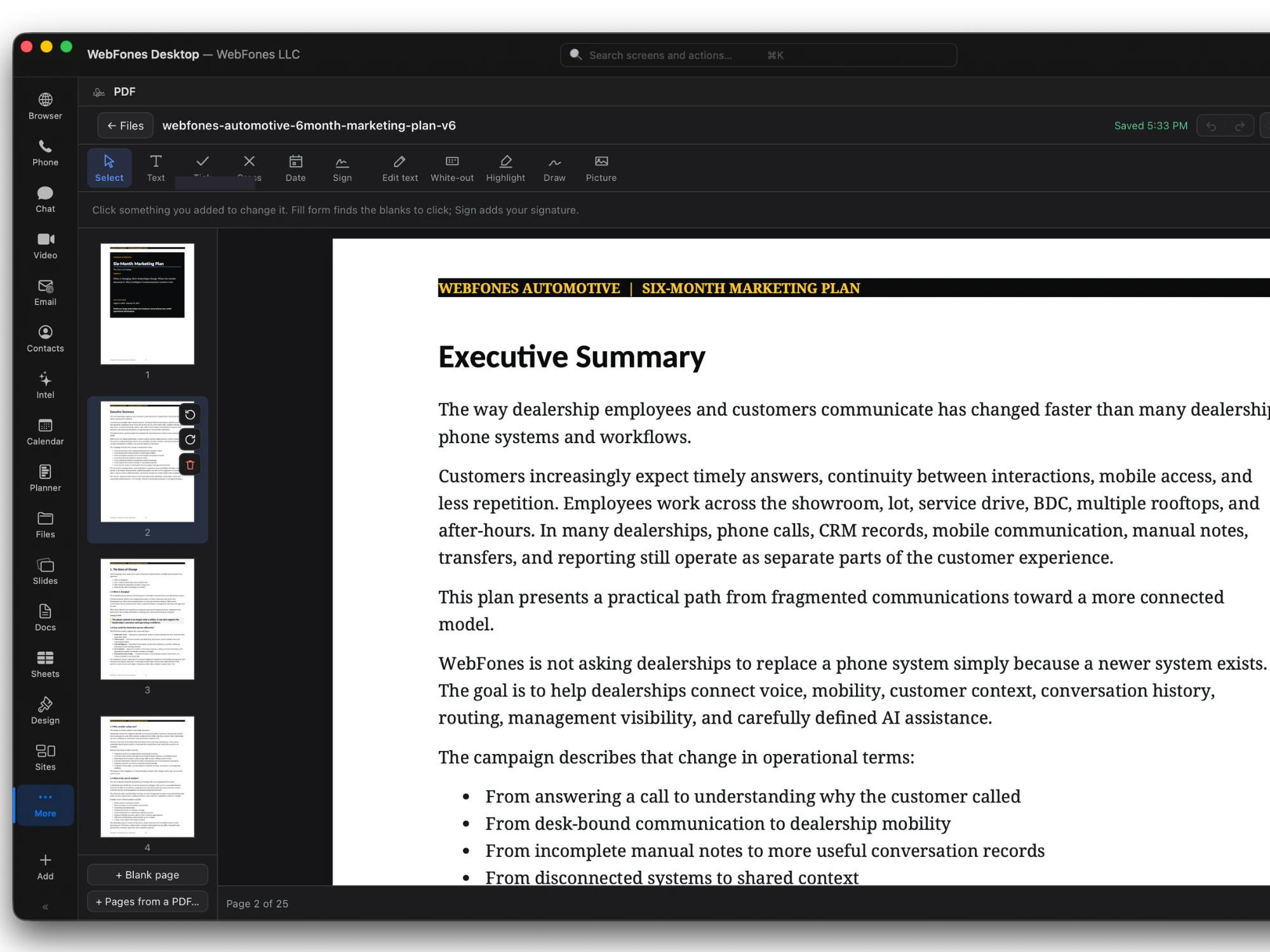
Task: Select the page 4 thumbnail
Action: click(147, 777)
